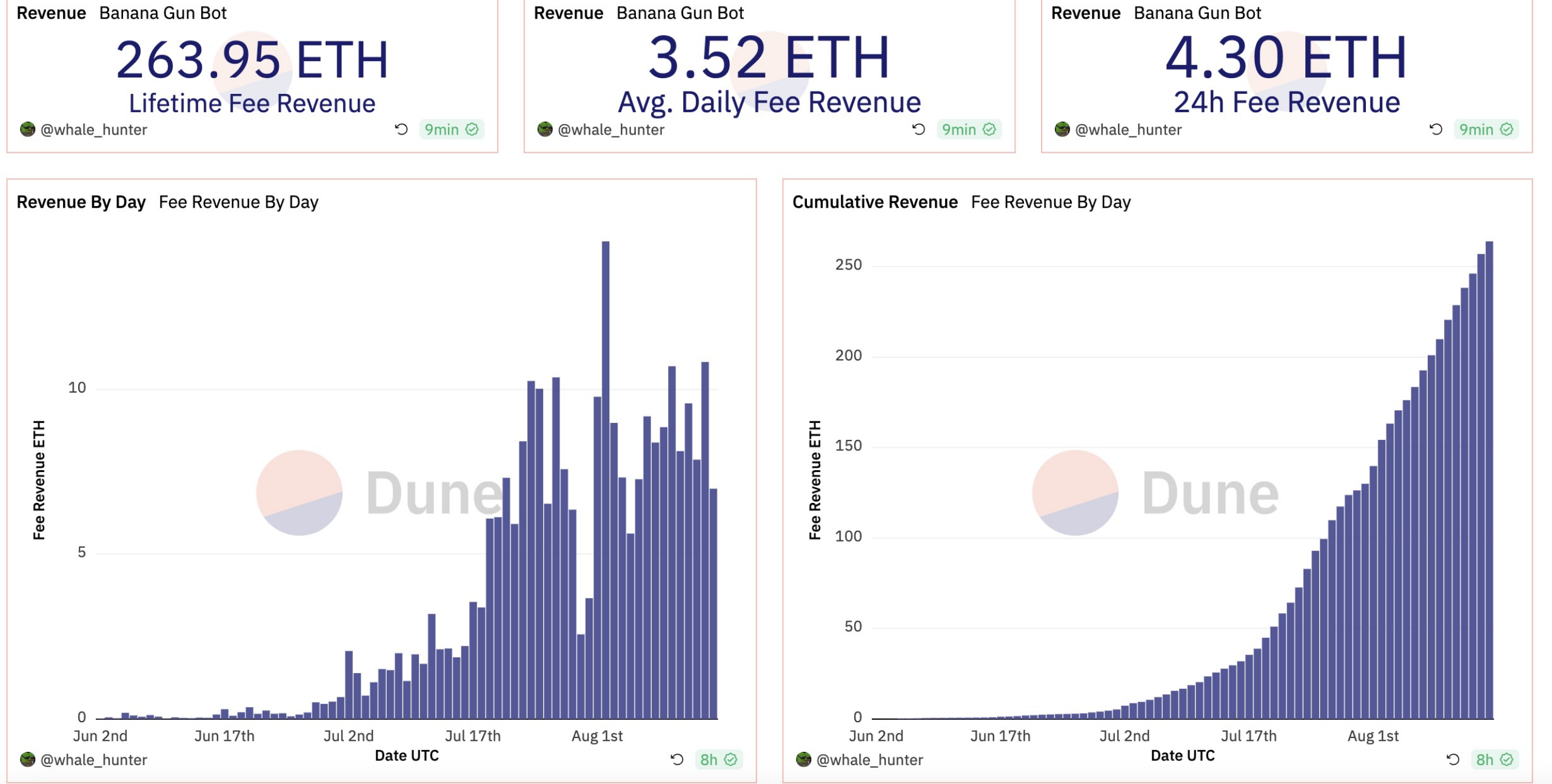
Task: Click the 9min freshness badge on Avg. Daily card
Action: (x=969, y=130)
